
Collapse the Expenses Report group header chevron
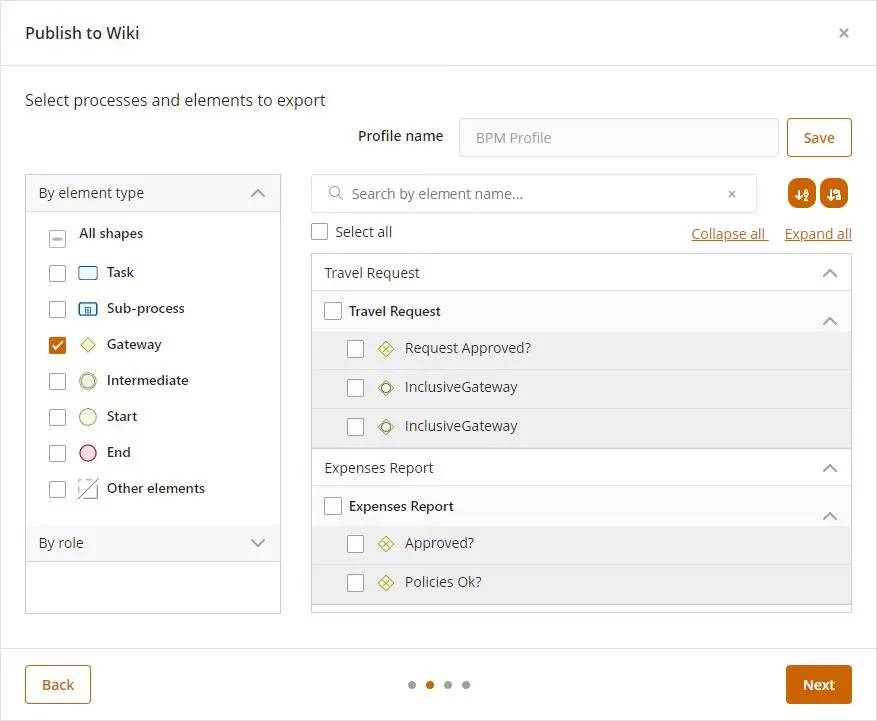[x=830, y=468]
